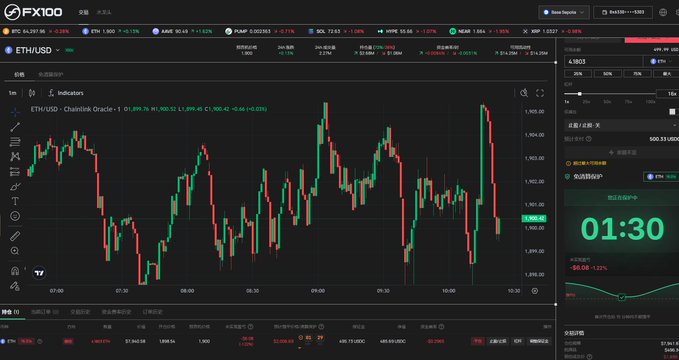This screenshot has width=679, height=360.
Task: Open the FX100 logo home link
Action: [x=33, y=12]
